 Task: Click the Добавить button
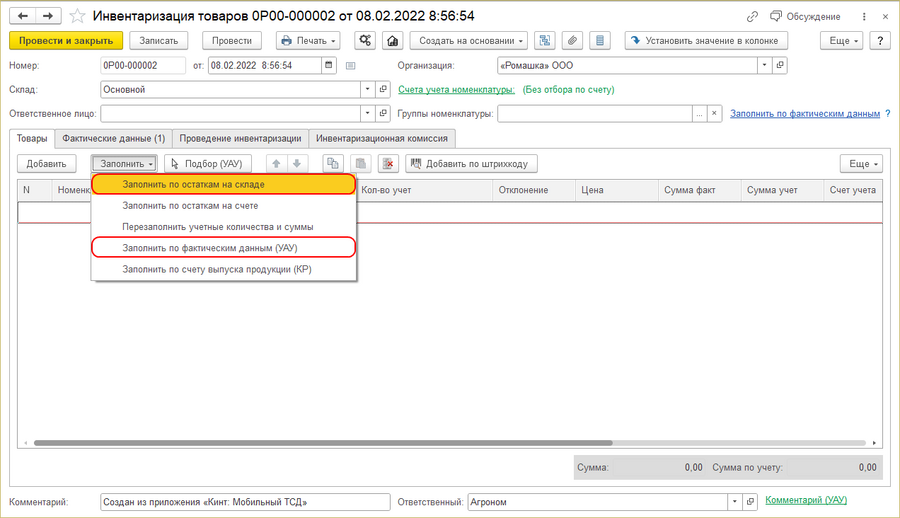coord(46,164)
